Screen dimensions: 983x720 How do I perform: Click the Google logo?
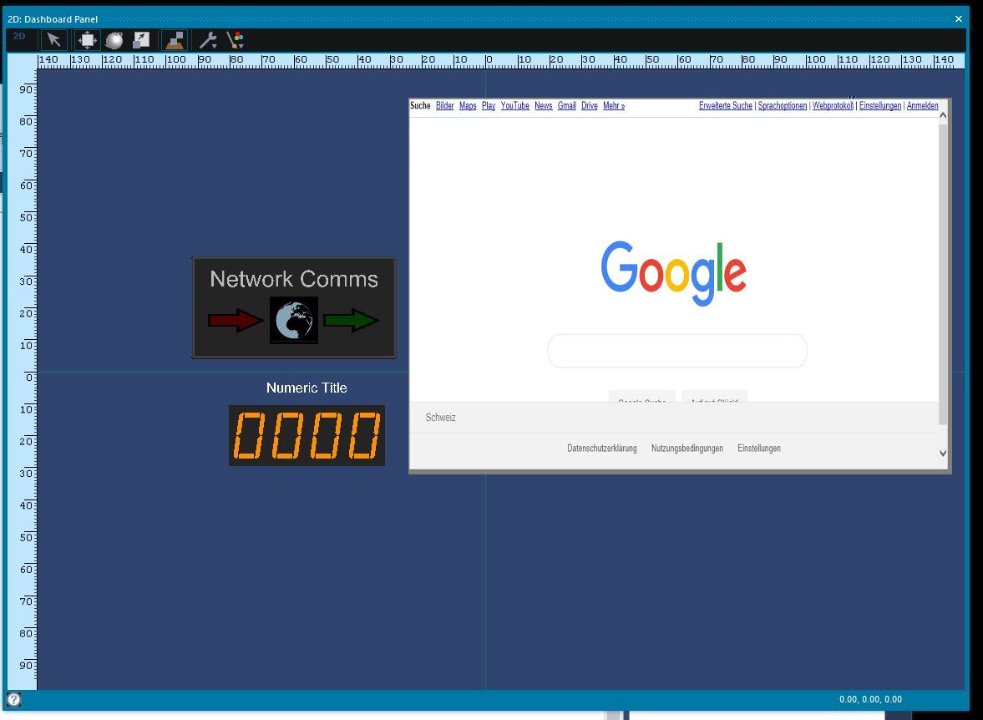pyautogui.click(x=674, y=272)
